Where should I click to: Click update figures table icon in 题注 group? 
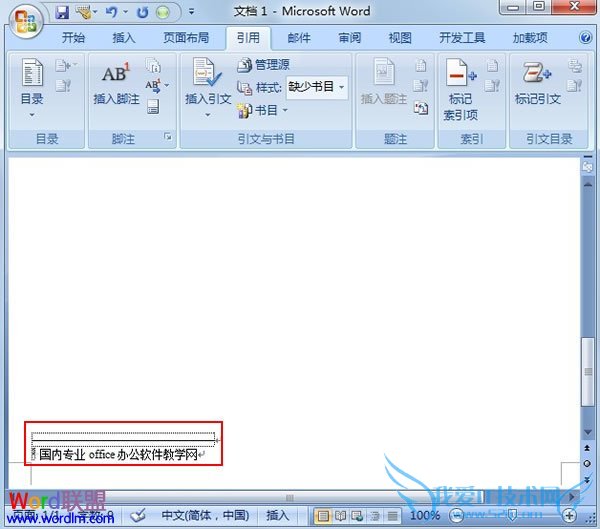coord(421,85)
